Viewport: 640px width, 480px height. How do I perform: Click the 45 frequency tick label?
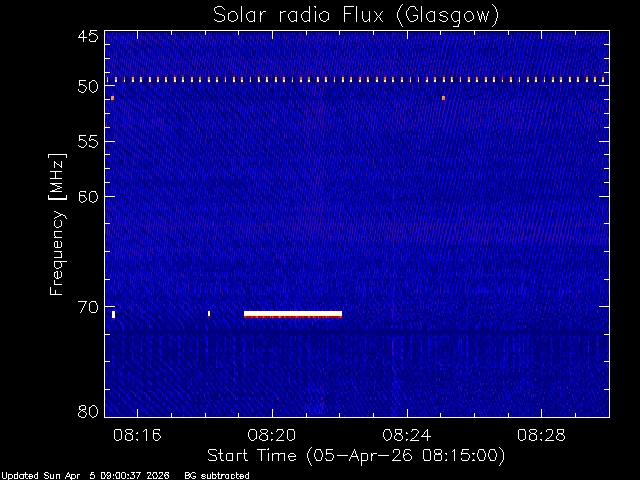(88, 36)
